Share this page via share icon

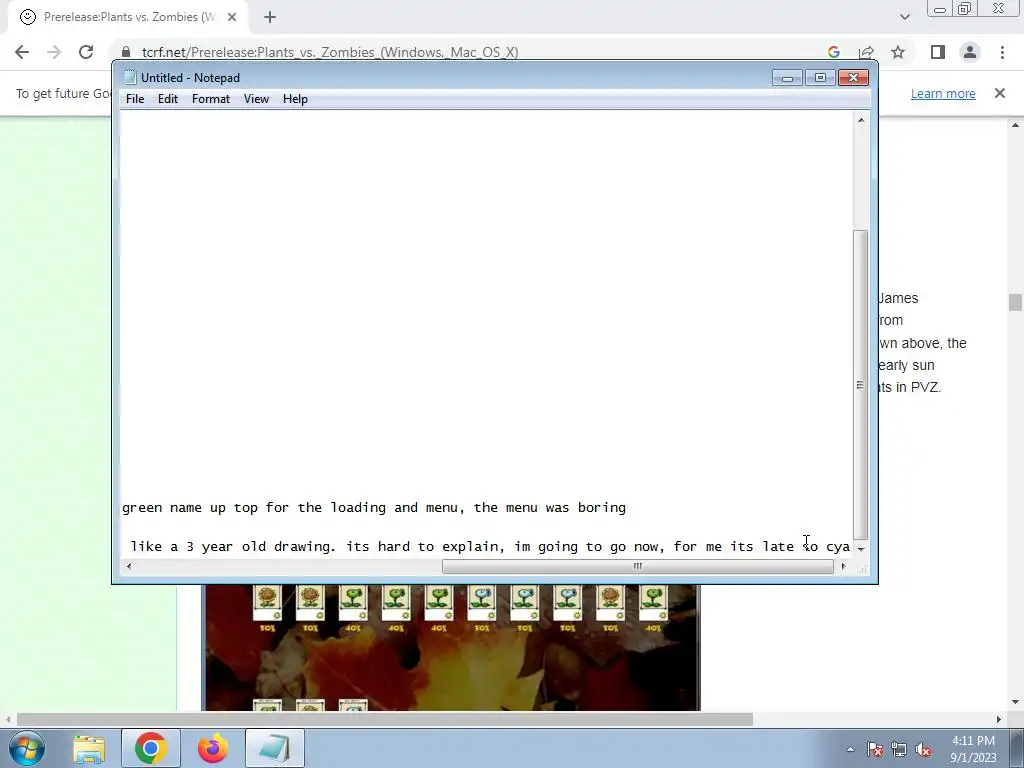click(866, 52)
